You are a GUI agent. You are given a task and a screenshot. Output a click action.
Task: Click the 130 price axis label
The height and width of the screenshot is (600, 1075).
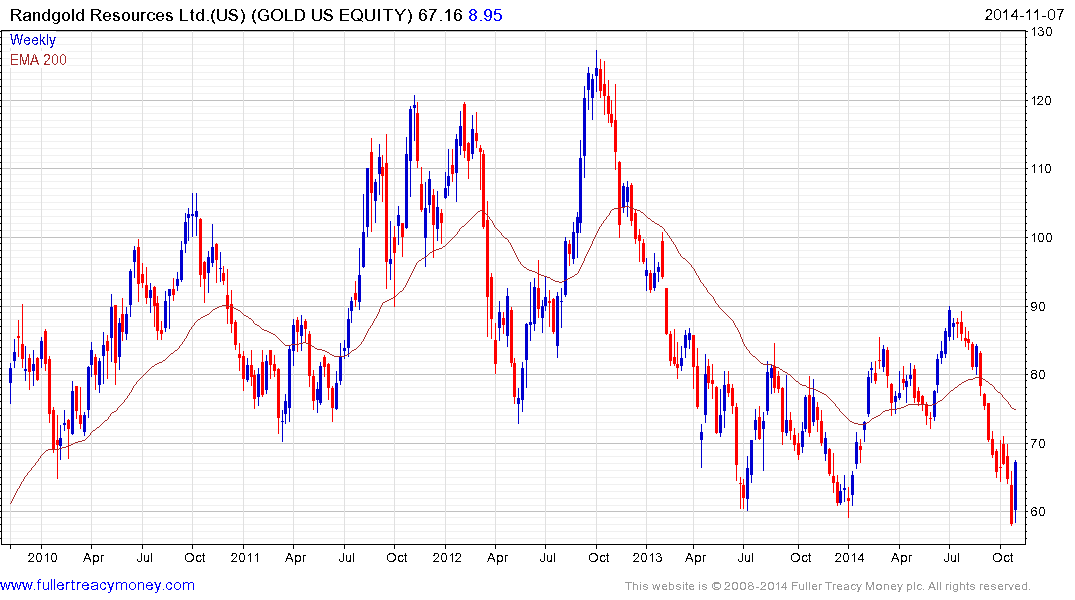click(x=1042, y=32)
